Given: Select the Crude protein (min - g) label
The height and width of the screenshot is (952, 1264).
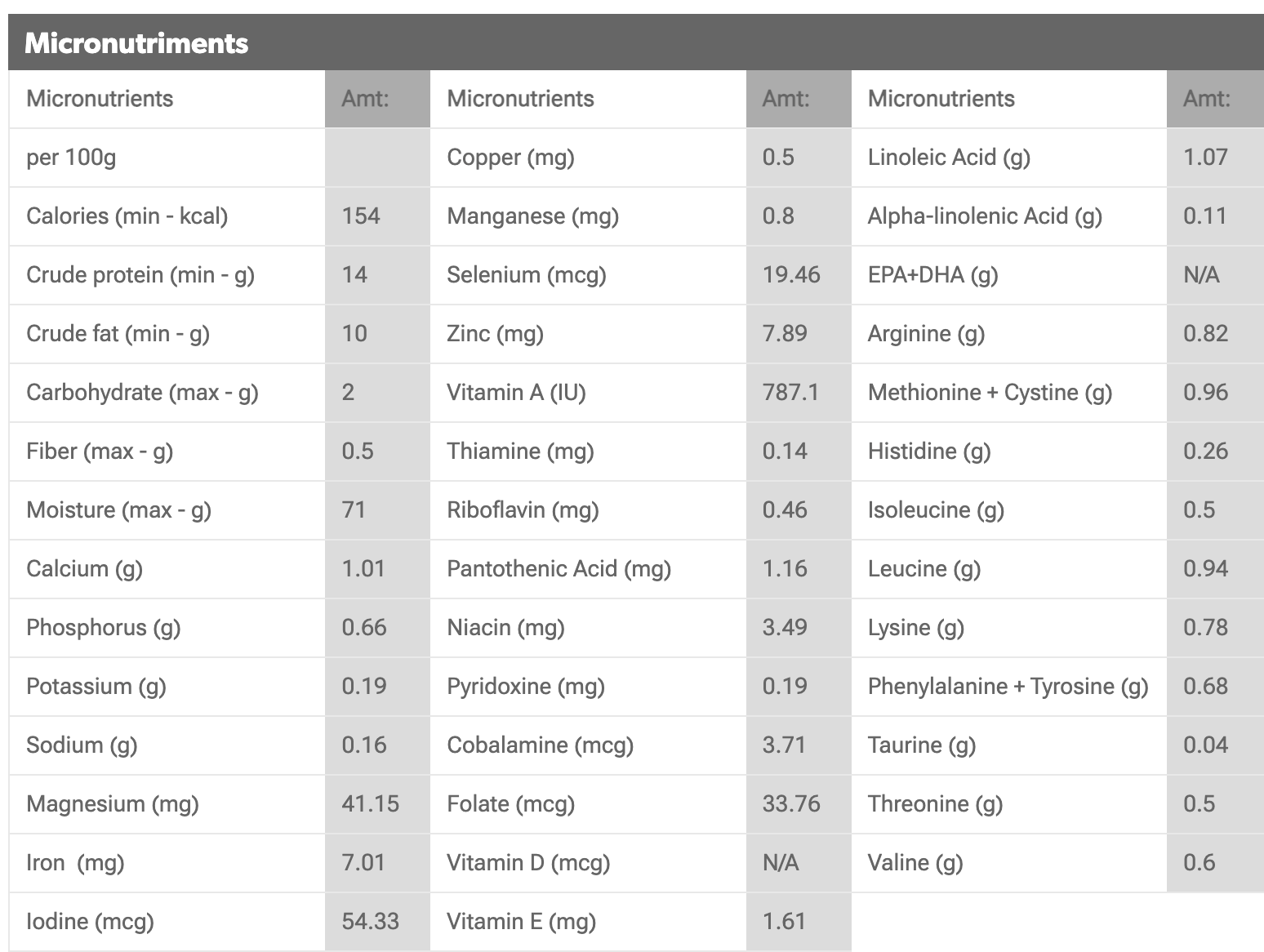Looking at the screenshot, I should point(140,275).
